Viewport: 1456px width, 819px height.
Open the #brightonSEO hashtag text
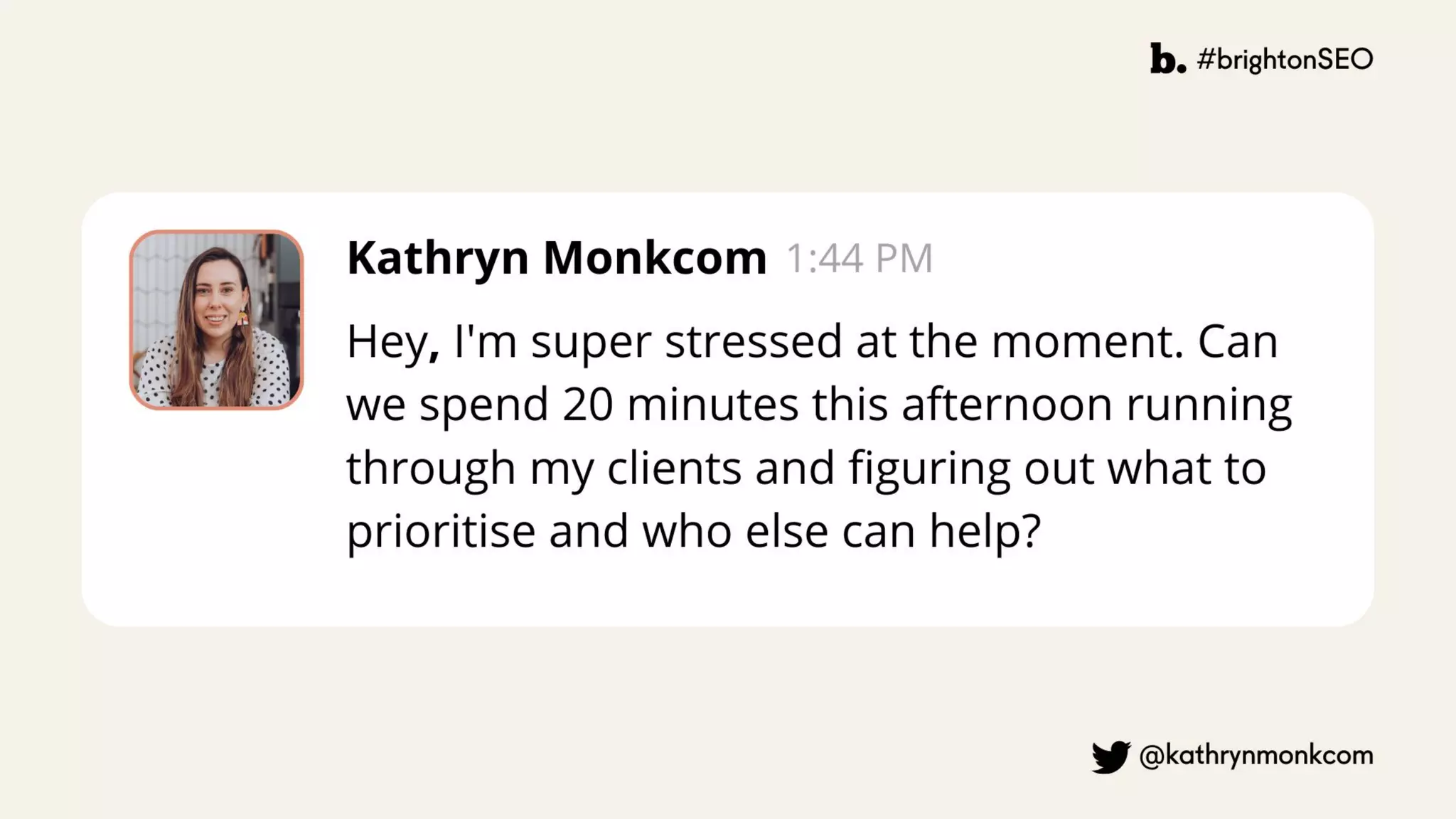(x=1285, y=59)
